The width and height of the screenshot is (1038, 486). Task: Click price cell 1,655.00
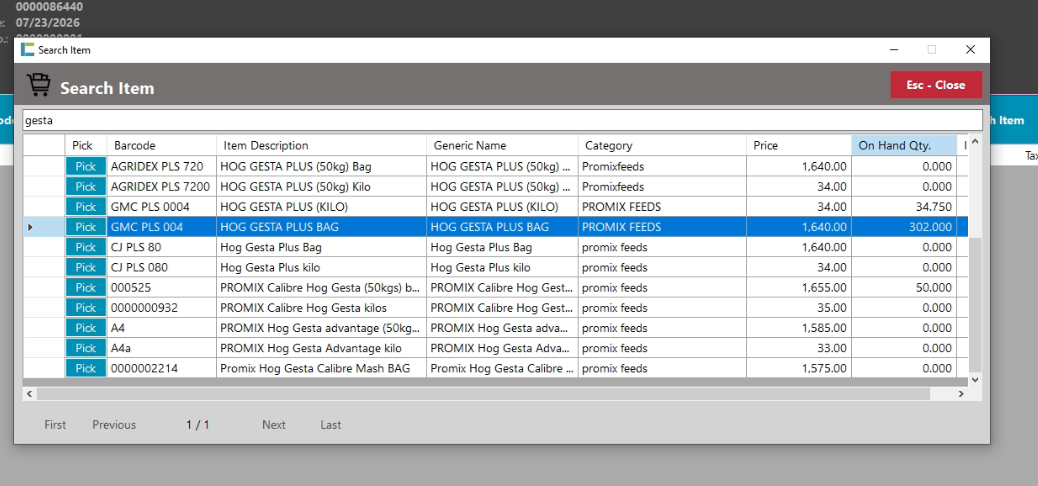pyautogui.click(x=799, y=288)
